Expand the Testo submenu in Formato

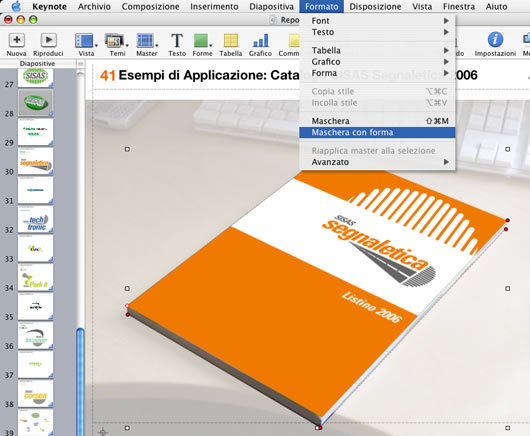(377, 32)
